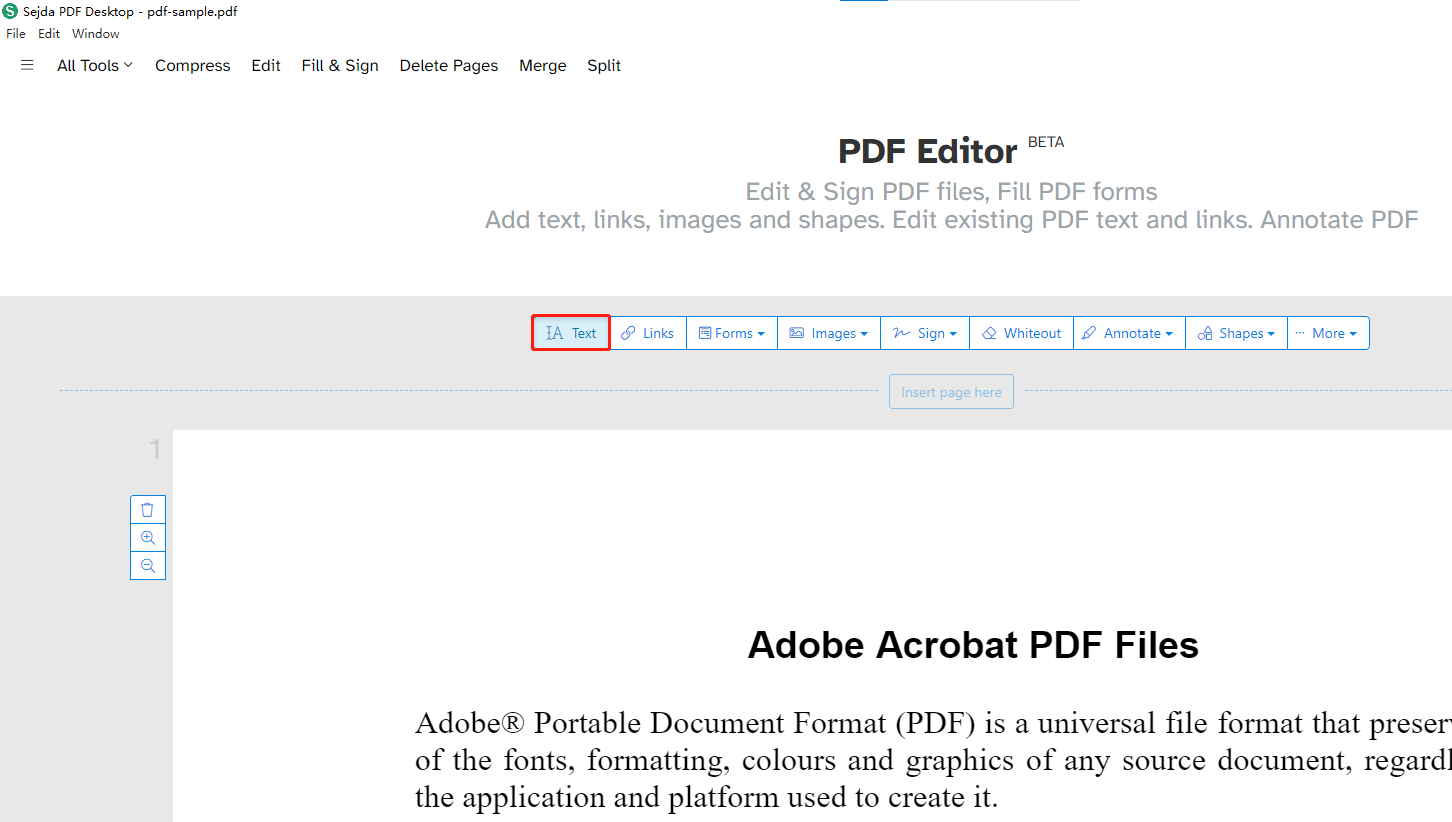Screen dimensions: 1452x822
Task: Open the More dropdown
Action: click(1328, 333)
